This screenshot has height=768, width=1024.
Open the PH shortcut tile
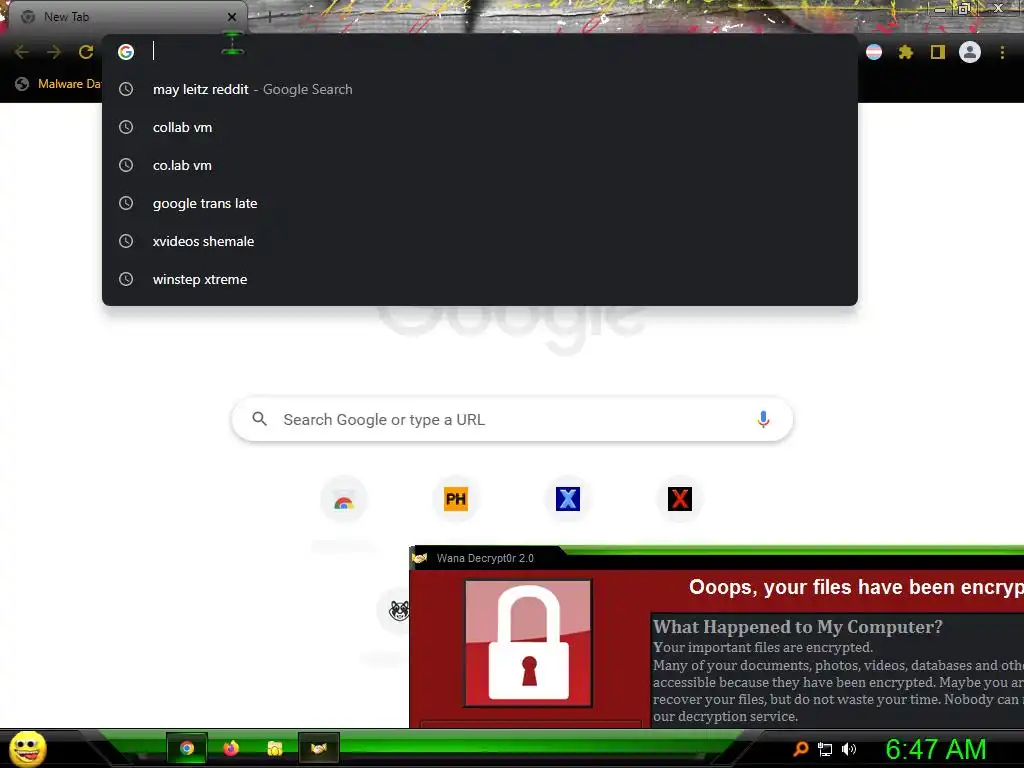[x=456, y=500]
